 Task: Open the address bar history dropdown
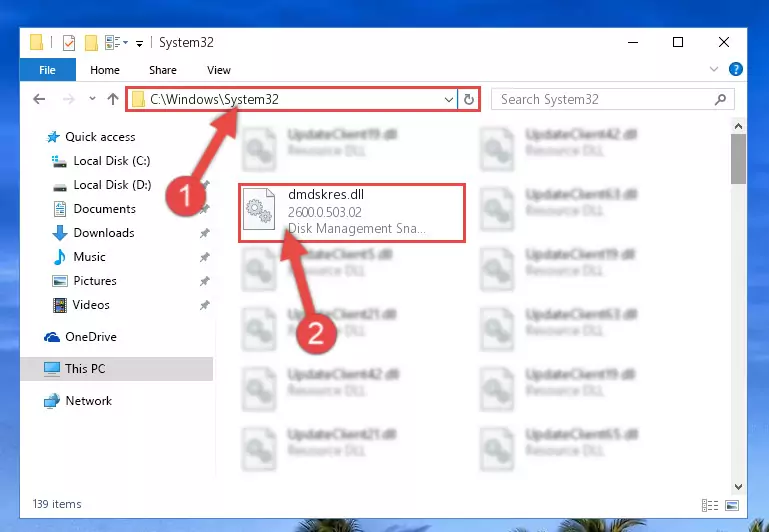448,100
